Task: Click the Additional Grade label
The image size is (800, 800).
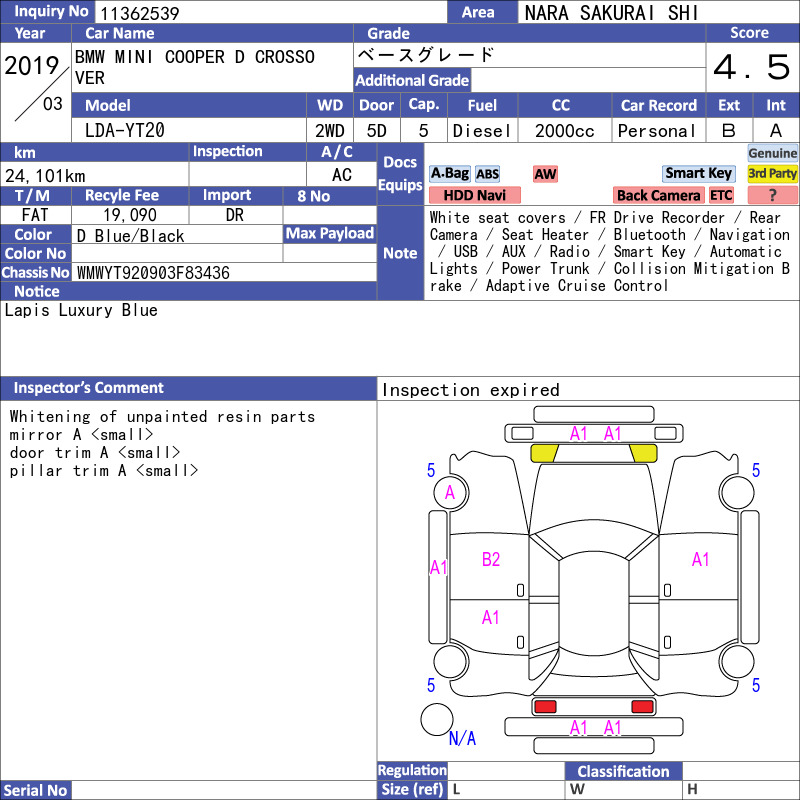Action: 412,80
